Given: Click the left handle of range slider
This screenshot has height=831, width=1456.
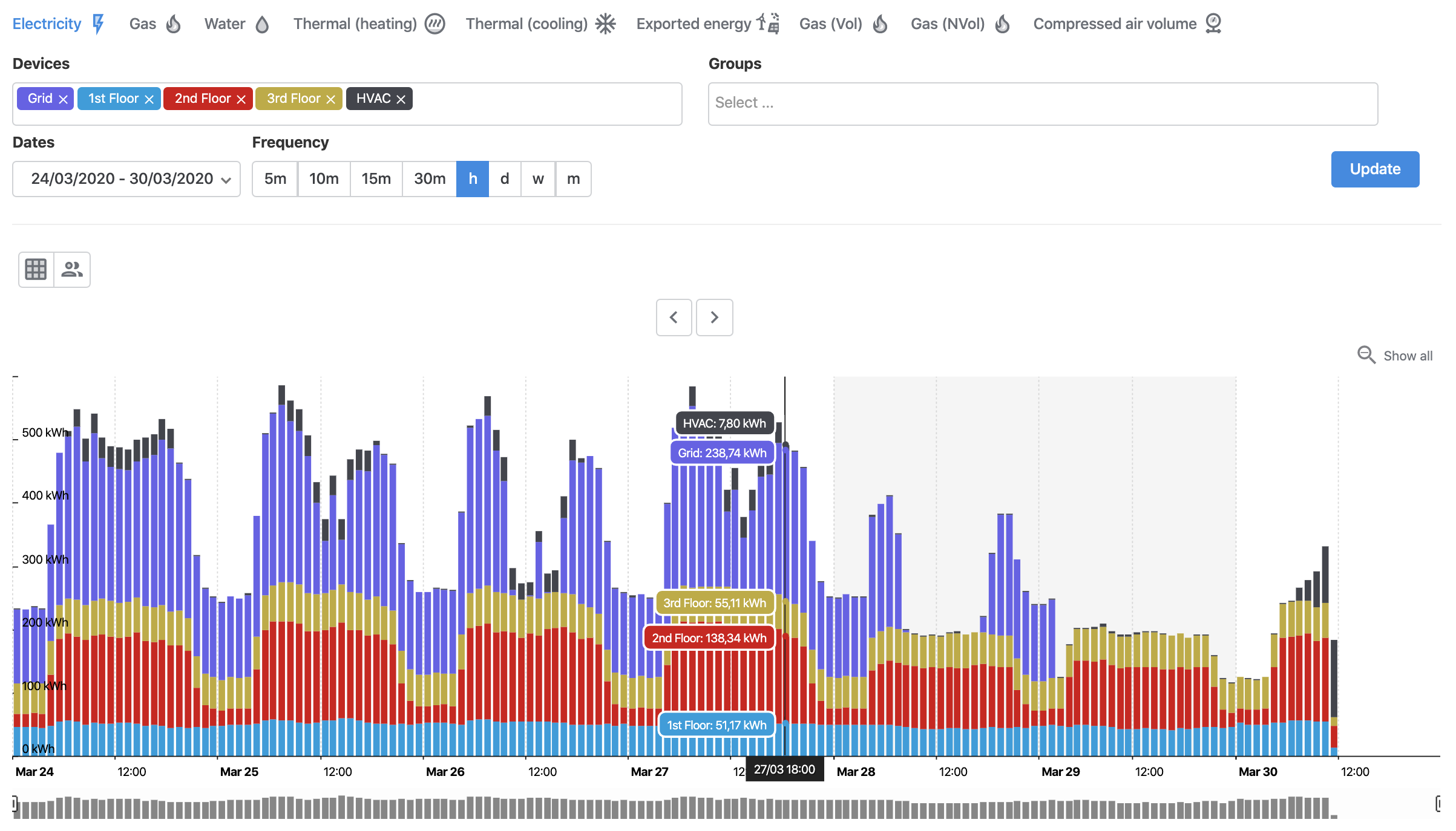Looking at the screenshot, I should pyautogui.click(x=15, y=803).
